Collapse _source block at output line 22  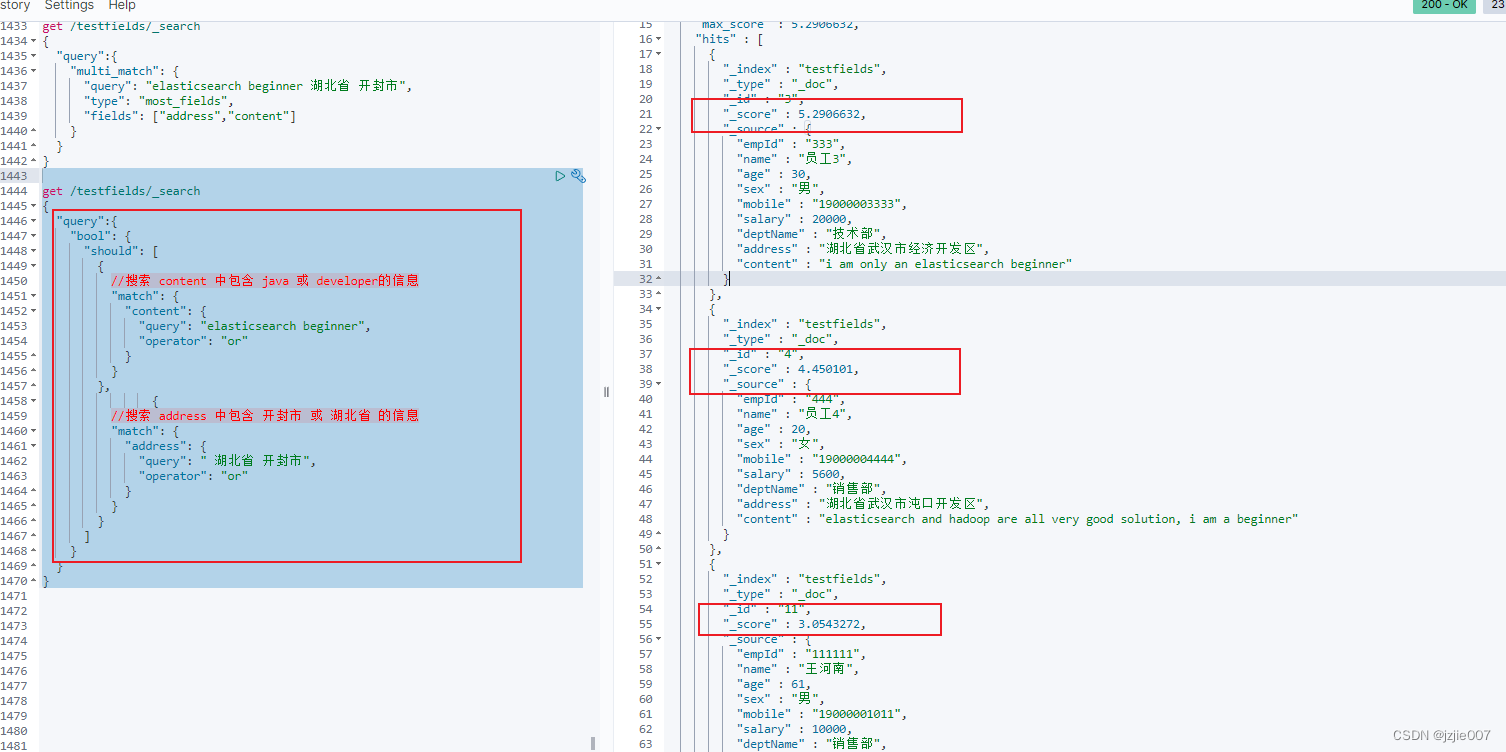coord(658,129)
